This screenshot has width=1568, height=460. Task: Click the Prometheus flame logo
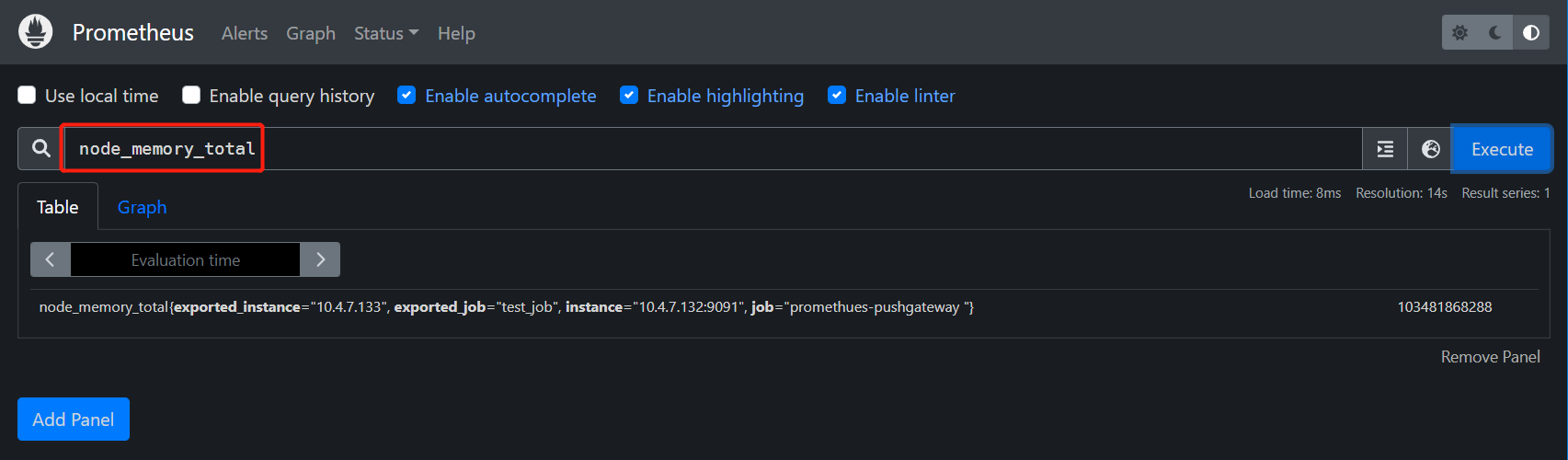(36, 32)
